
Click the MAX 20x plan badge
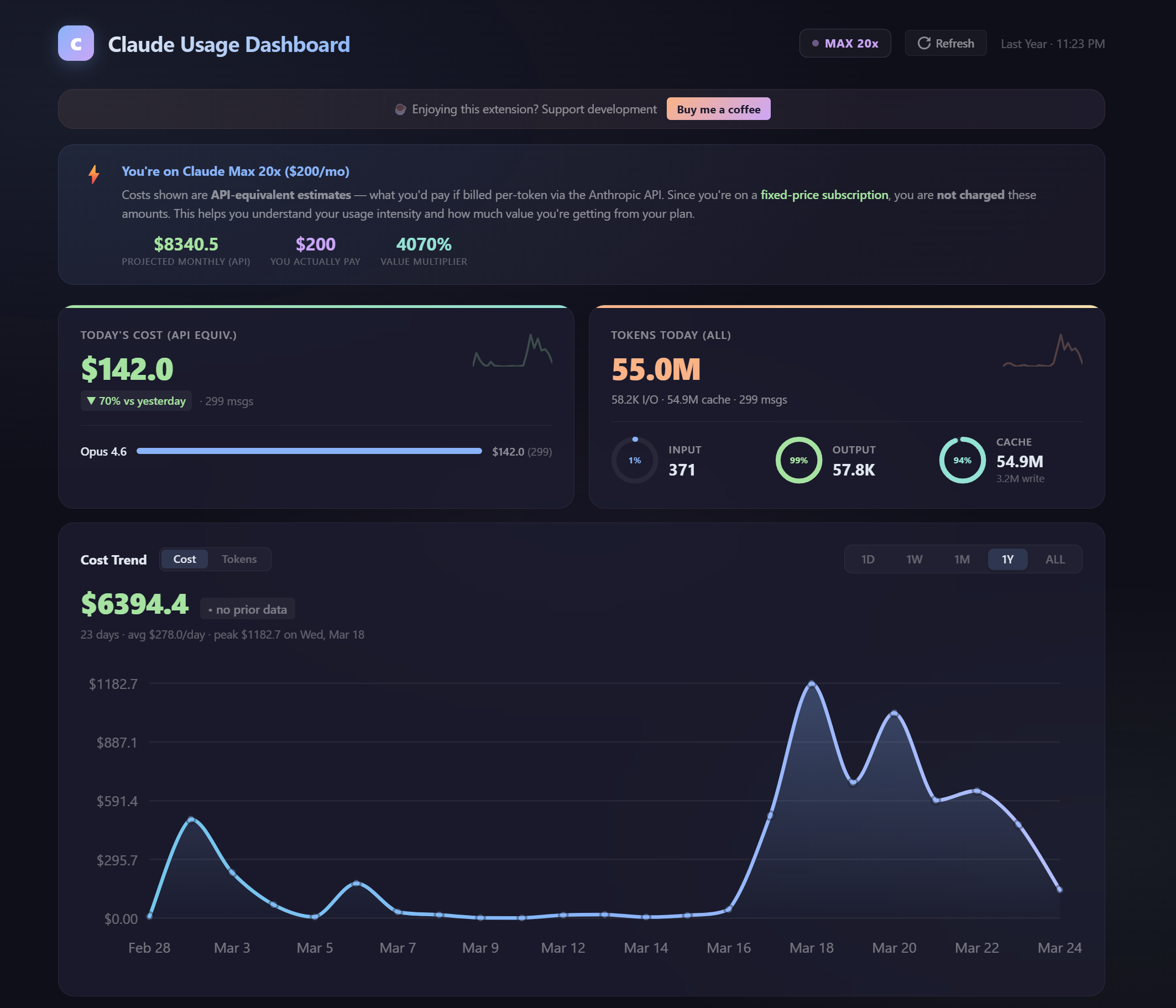point(845,43)
